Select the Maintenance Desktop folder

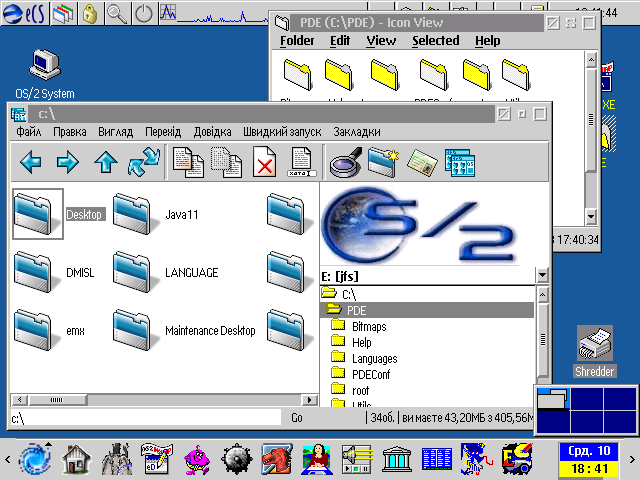(x=184, y=330)
